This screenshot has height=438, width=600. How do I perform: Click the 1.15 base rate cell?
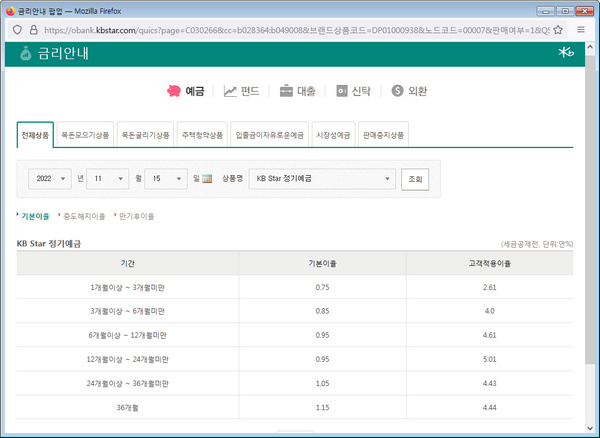(323, 407)
